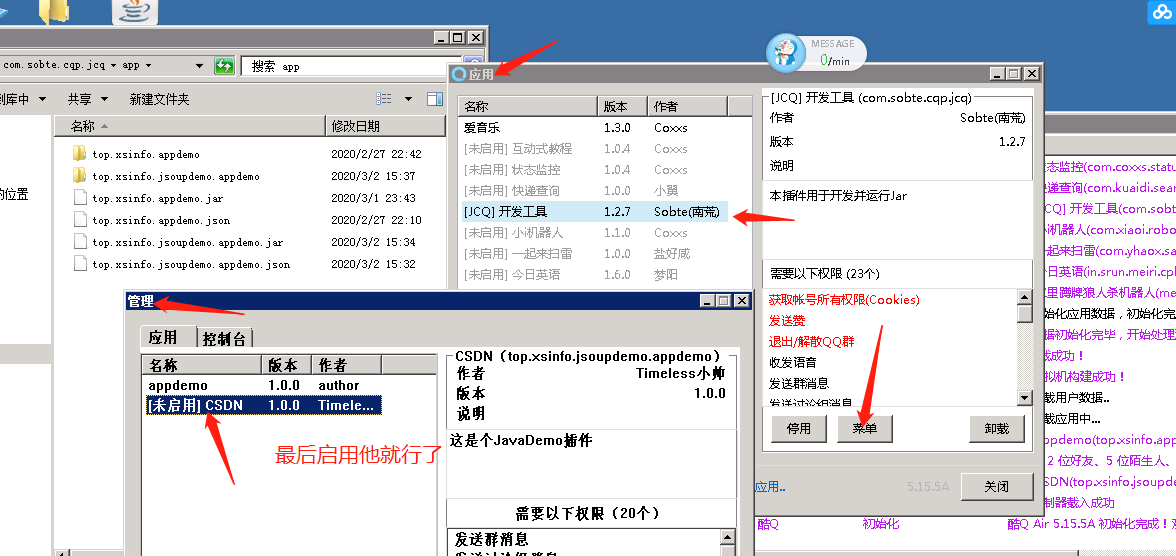Viewport: 1176px width, 556px height.
Task: Select the [未启用] 快递查询 row
Action: [593, 191]
